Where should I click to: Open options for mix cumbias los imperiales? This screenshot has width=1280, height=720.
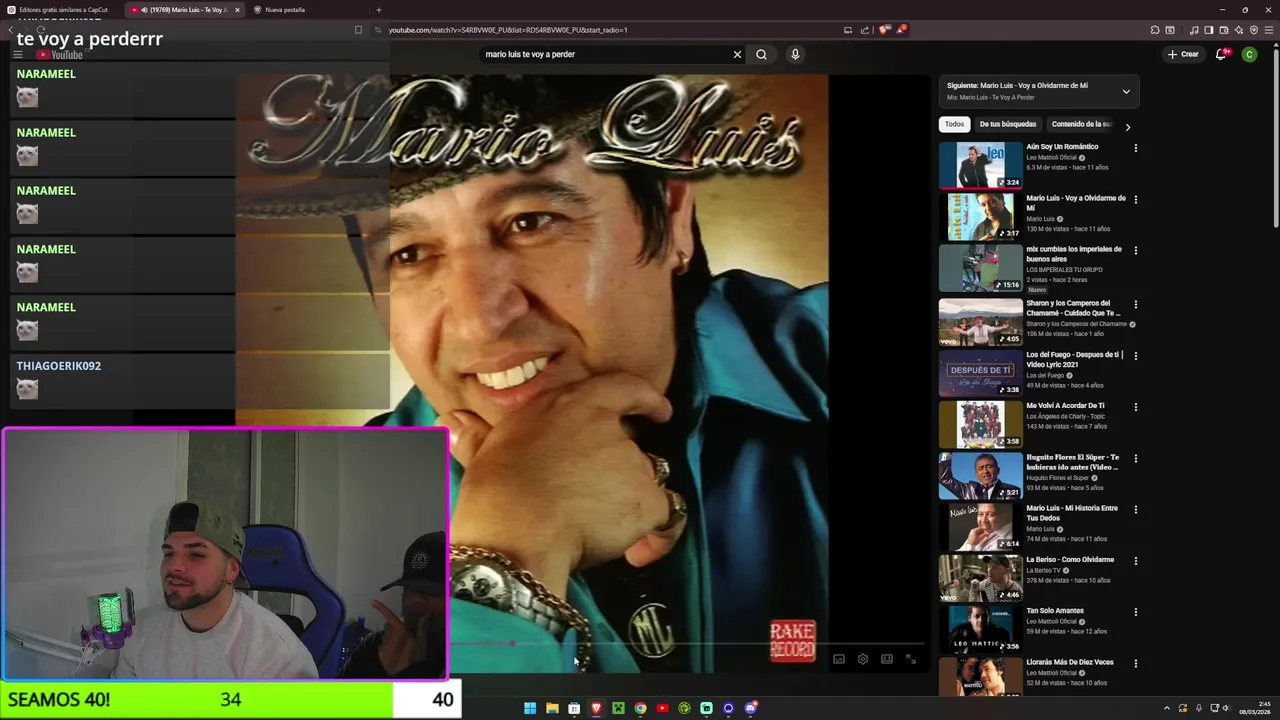click(1135, 250)
